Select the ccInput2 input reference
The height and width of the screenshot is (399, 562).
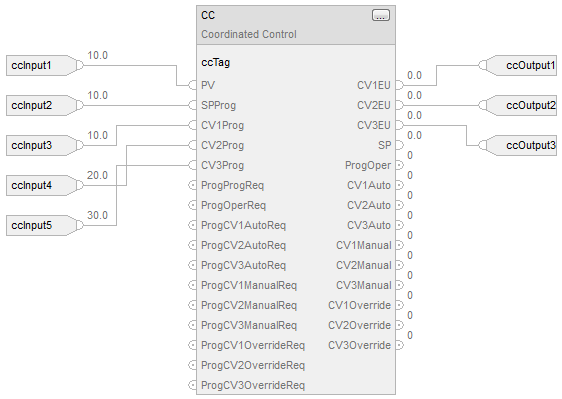44,105
